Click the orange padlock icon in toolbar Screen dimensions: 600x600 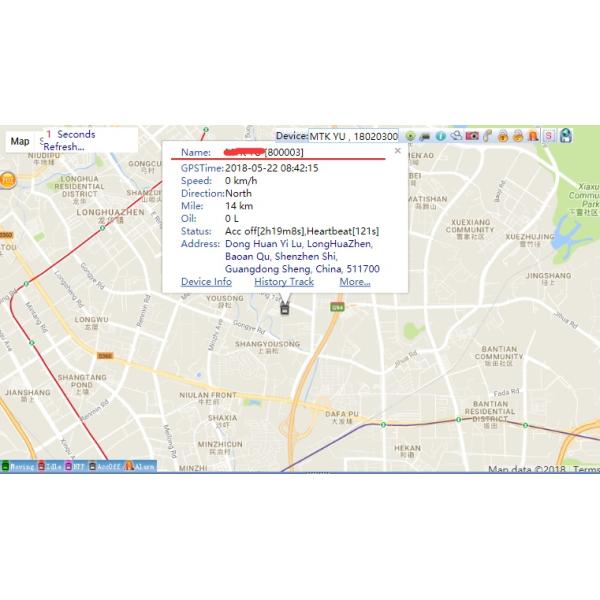tap(503, 136)
